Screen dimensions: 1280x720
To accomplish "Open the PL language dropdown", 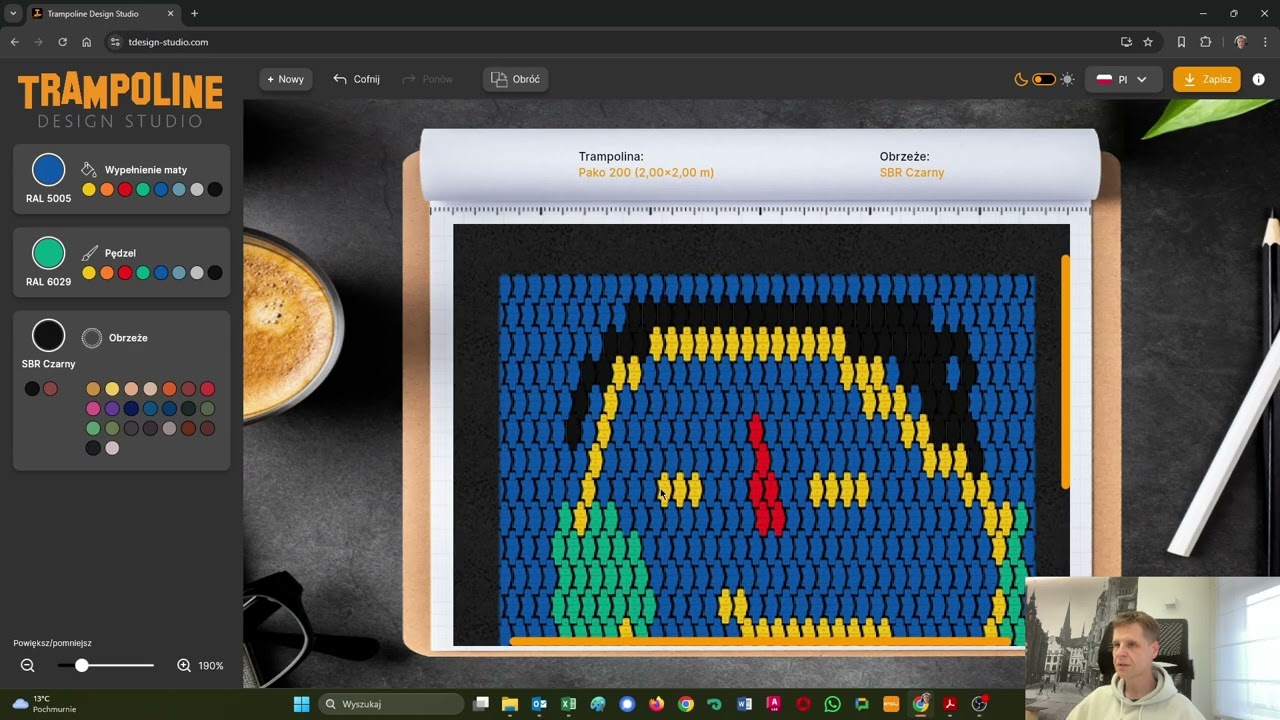I will click(x=1122, y=79).
